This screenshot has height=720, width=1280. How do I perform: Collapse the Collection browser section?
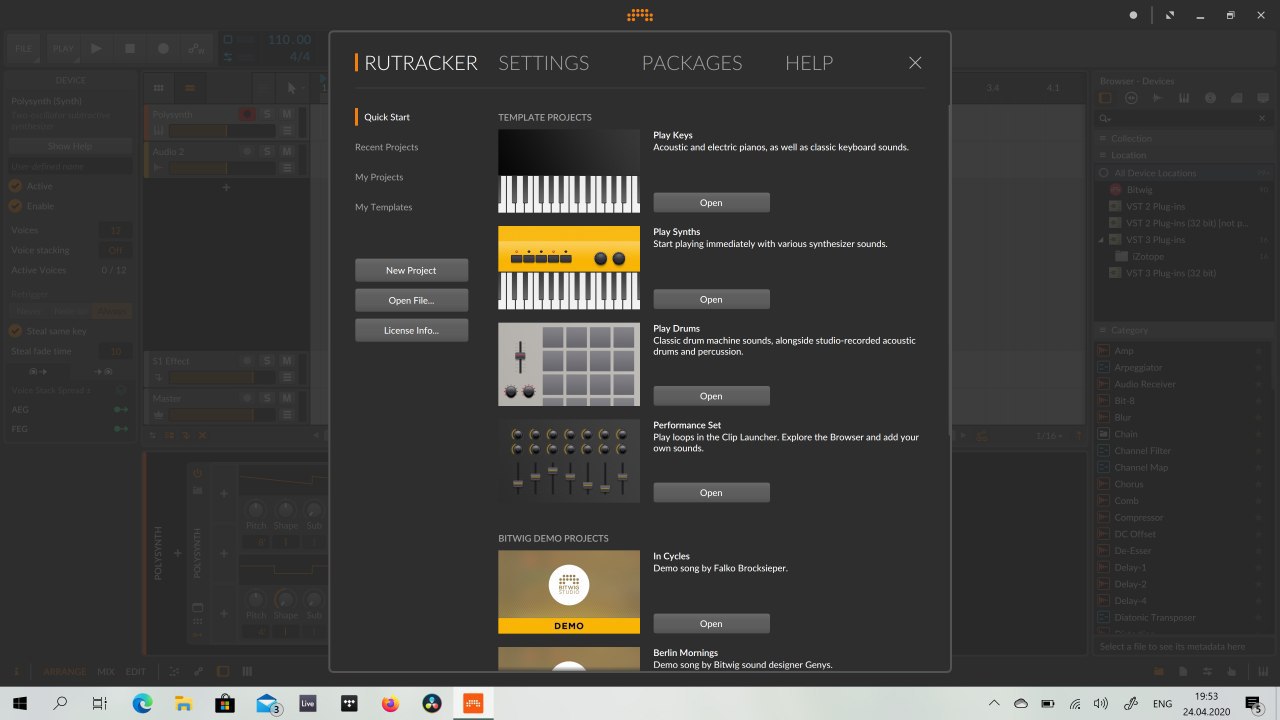click(1102, 139)
